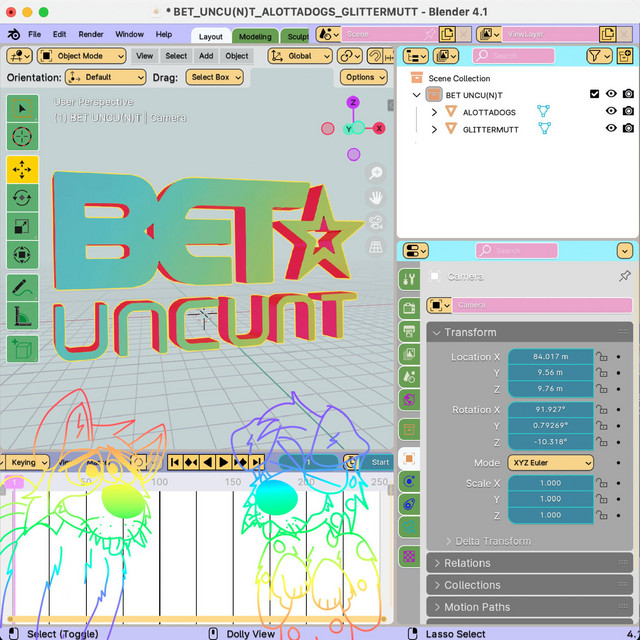Toggle camera view icon in viewport
Image resolution: width=640 pixels, height=640 pixels.
[376, 223]
